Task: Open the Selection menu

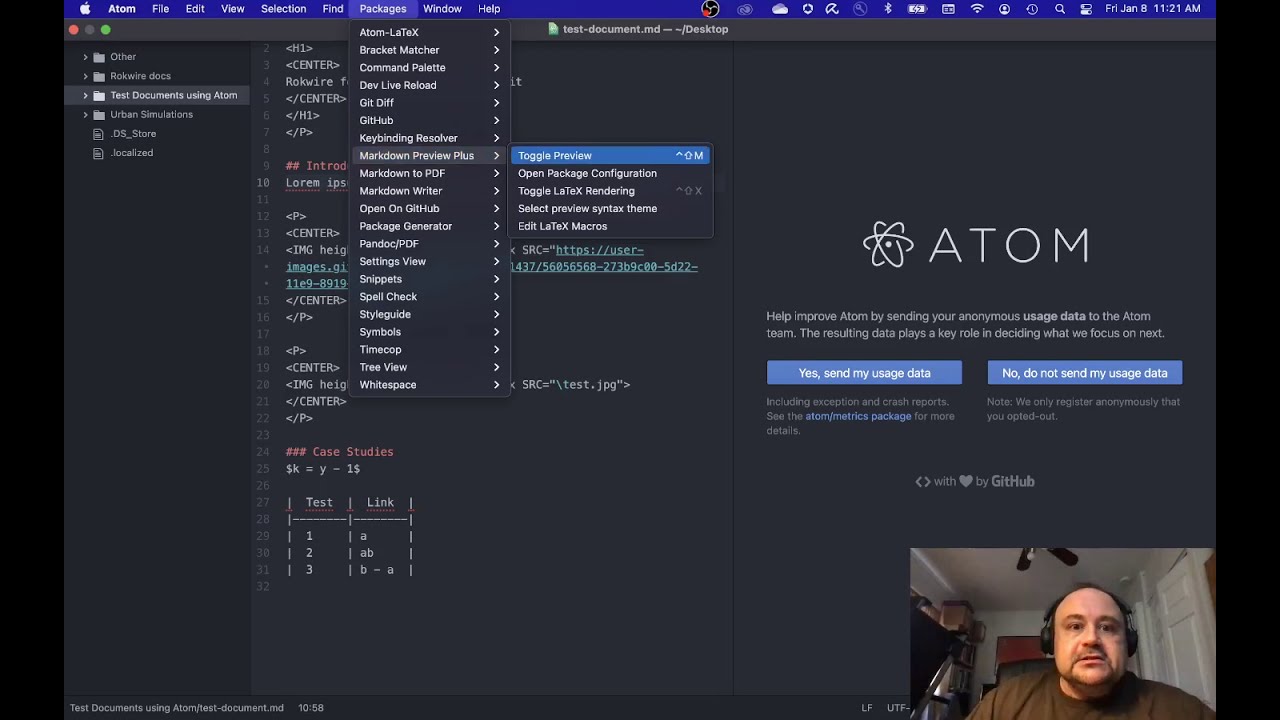Action: click(x=283, y=9)
